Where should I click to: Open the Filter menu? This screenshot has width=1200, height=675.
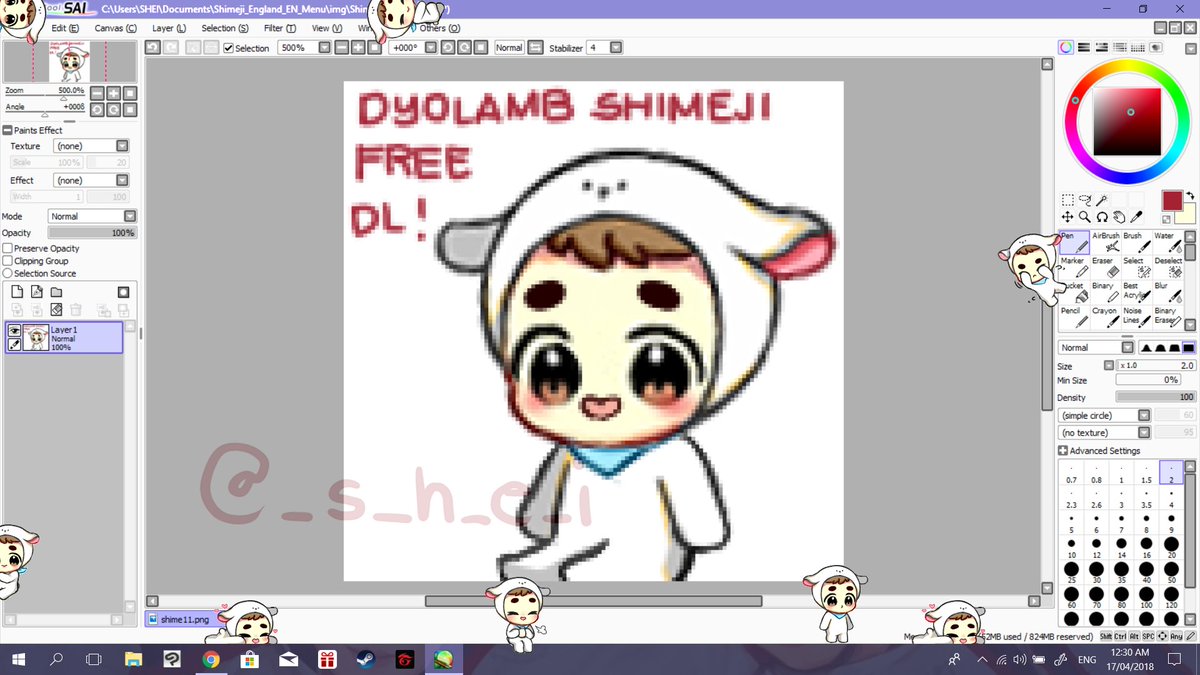(x=280, y=28)
